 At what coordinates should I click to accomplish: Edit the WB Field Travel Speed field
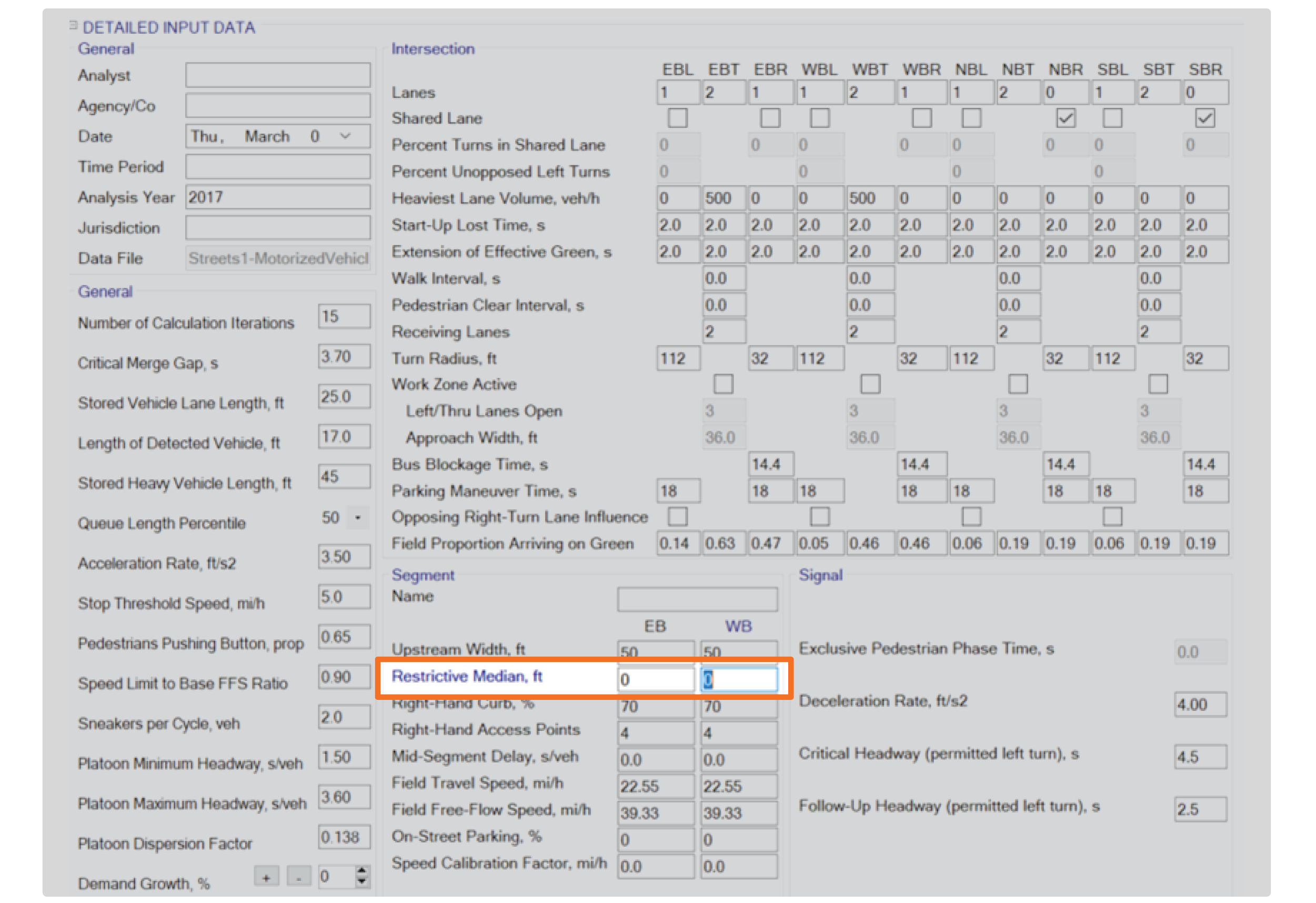coord(739,786)
